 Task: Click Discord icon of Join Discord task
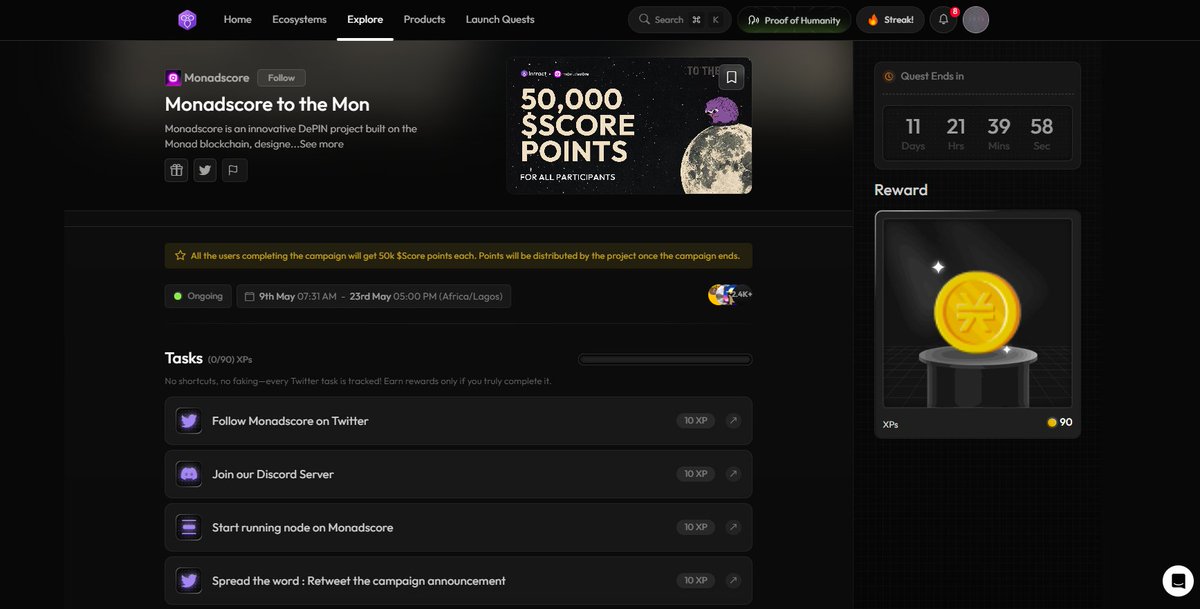click(x=189, y=474)
